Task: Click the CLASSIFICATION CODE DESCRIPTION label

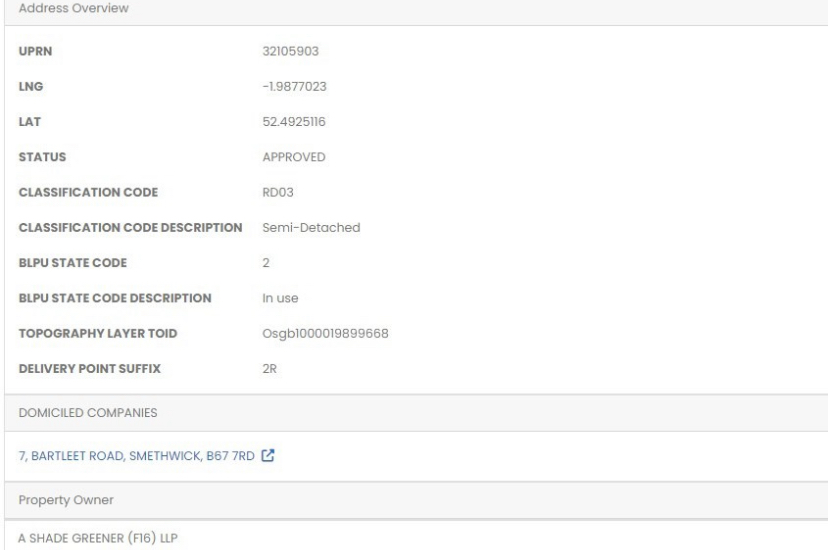Action: (130, 227)
